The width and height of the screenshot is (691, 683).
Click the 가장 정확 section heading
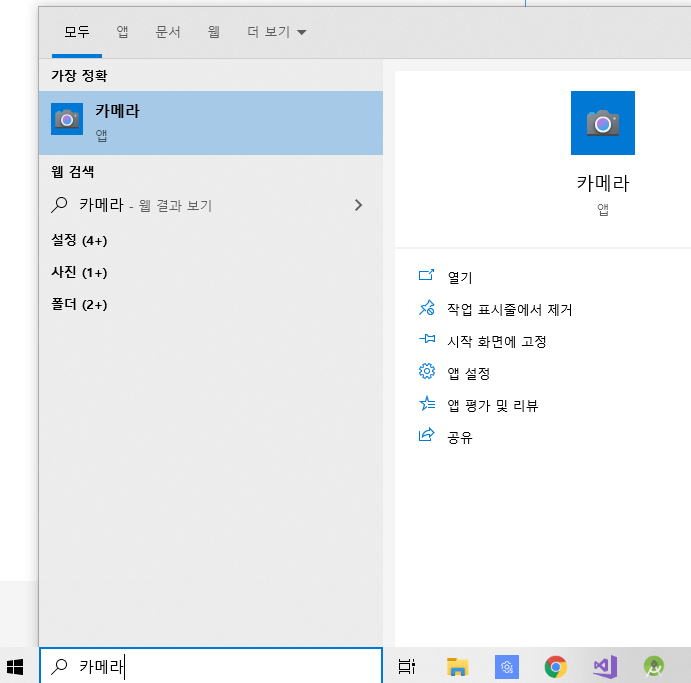79,75
